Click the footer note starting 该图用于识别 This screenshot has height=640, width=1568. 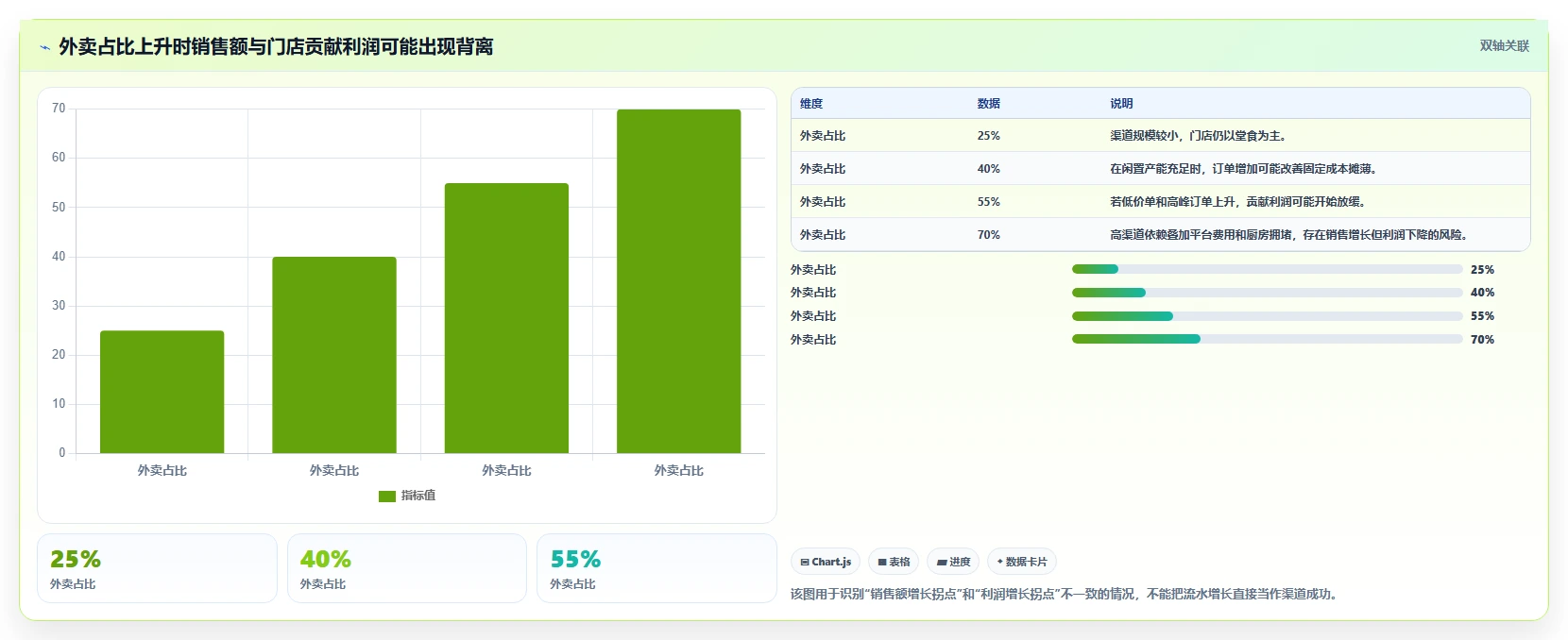tap(1065, 595)
